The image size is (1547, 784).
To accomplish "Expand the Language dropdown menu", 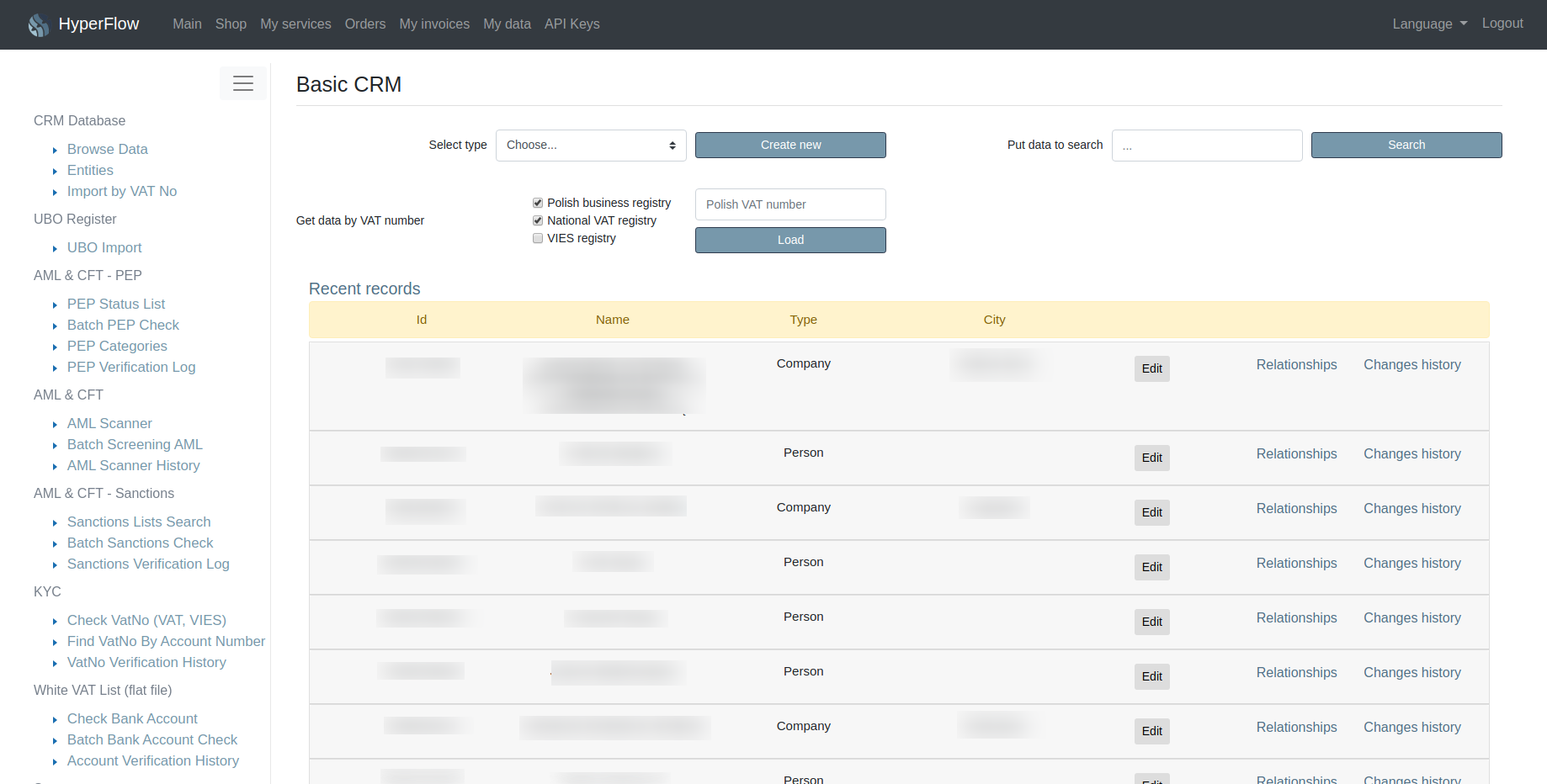I will click(x=1429, y=24).
